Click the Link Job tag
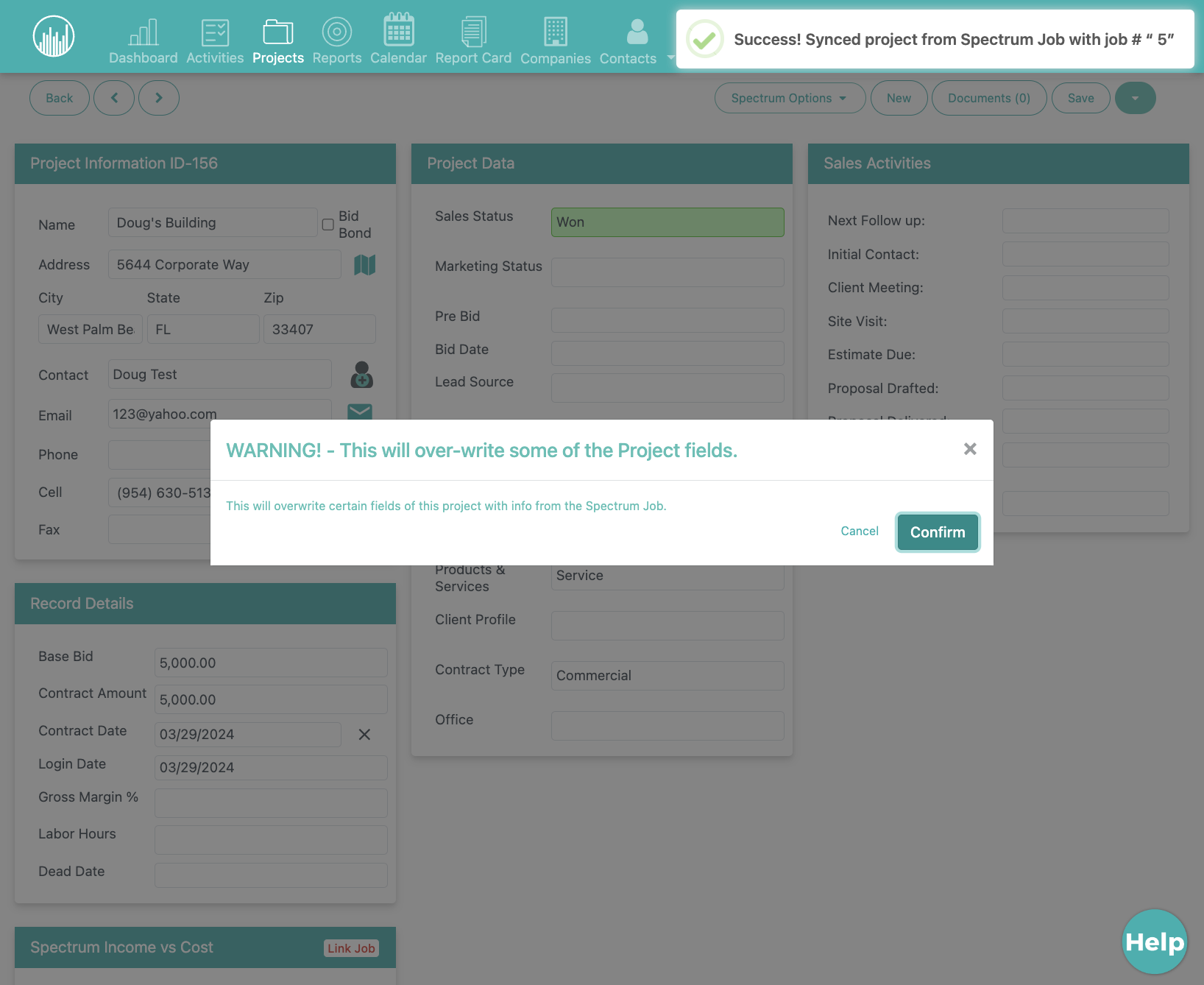 click(x=351, y=948)
